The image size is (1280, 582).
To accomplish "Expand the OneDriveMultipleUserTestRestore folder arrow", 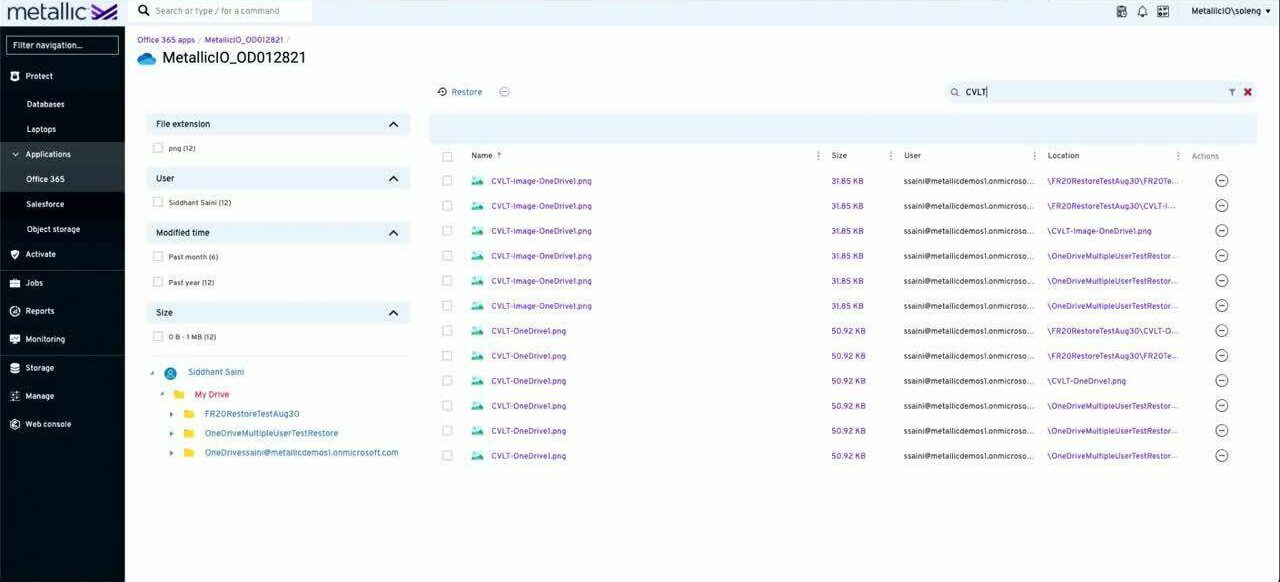I will click(172, 434).
